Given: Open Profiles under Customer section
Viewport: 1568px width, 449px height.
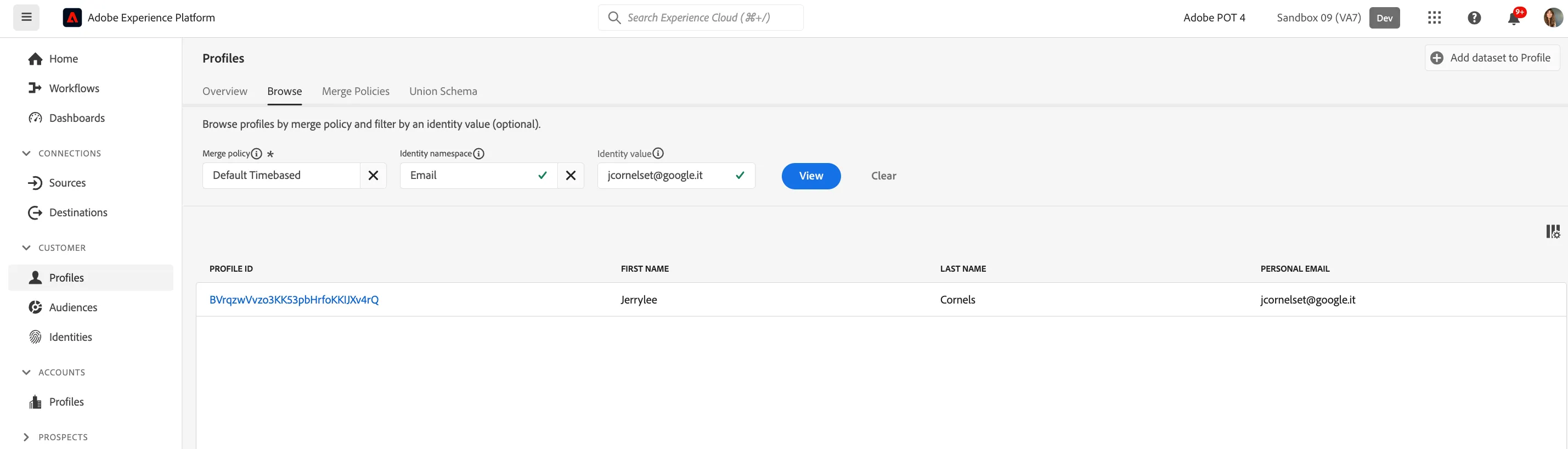Looking at the screenshot, I should 91,278.
